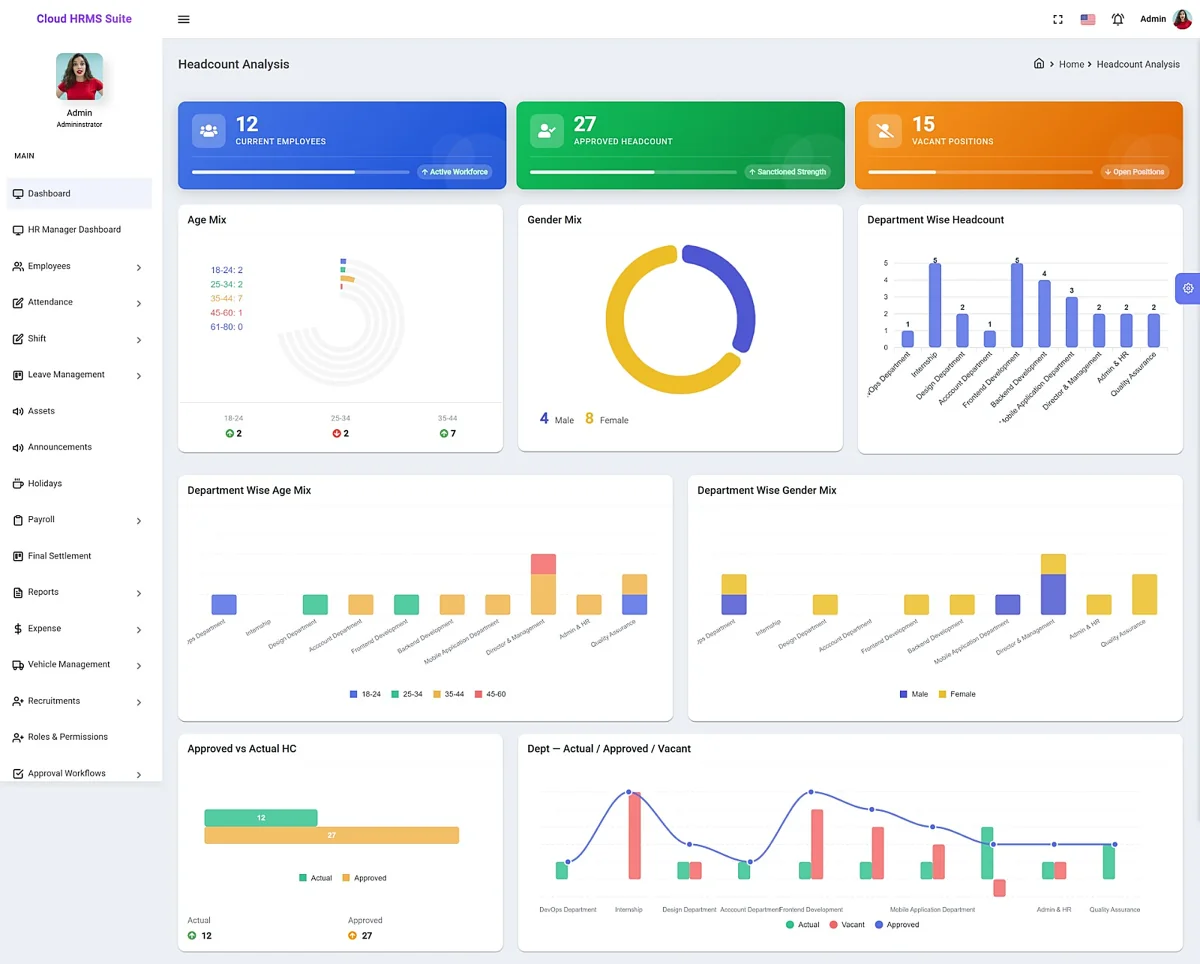Expand the Attendance submenu chevron
1200x964 pixels.
pyautogui.click(x=139, y=303)
